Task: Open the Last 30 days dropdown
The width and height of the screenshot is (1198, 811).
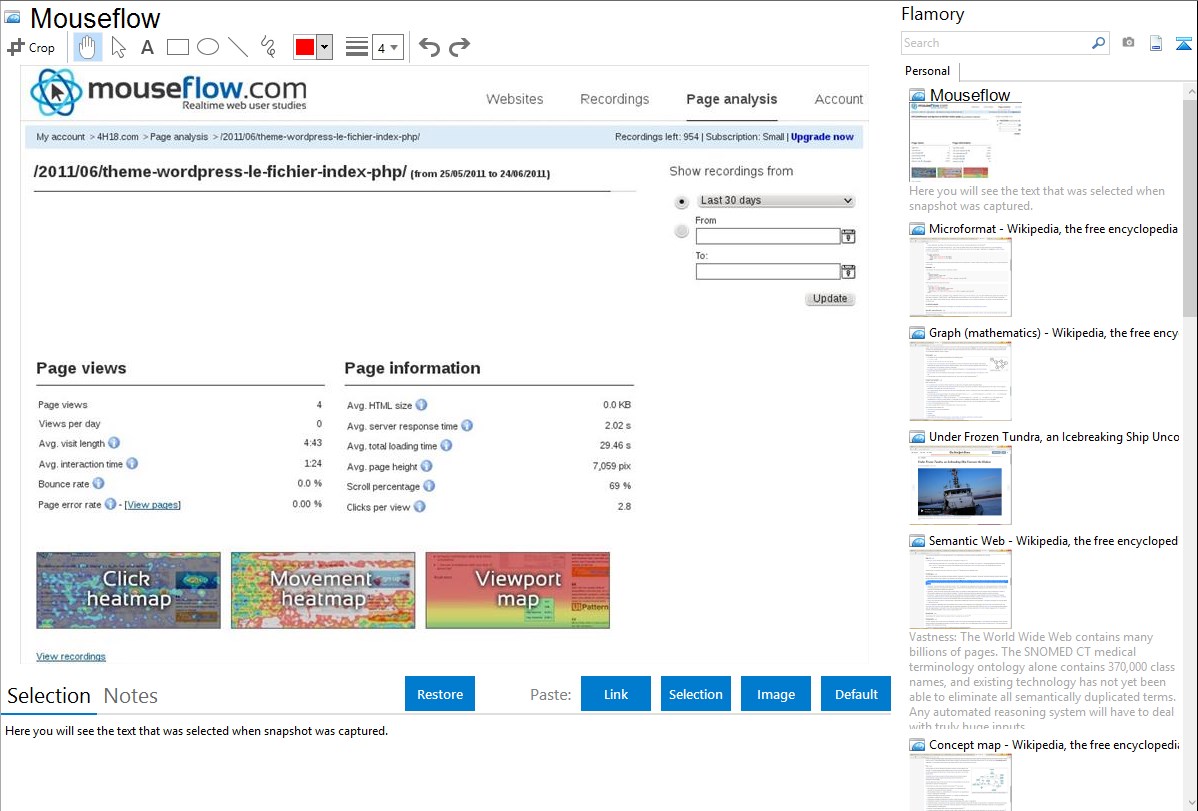Action: (775, 200)
